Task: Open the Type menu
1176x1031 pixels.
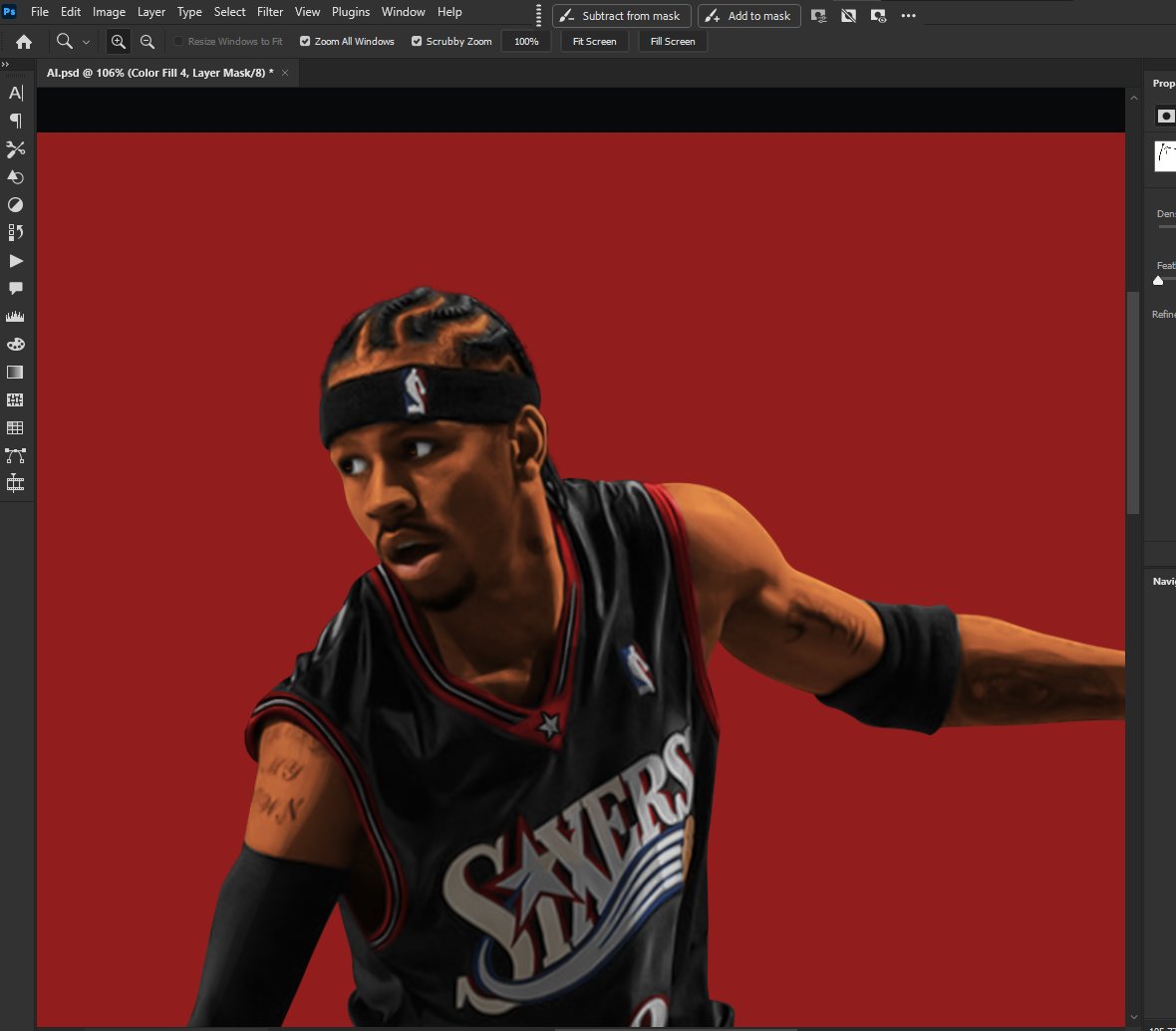Action: pyautogui.click(x=189, y=12)
